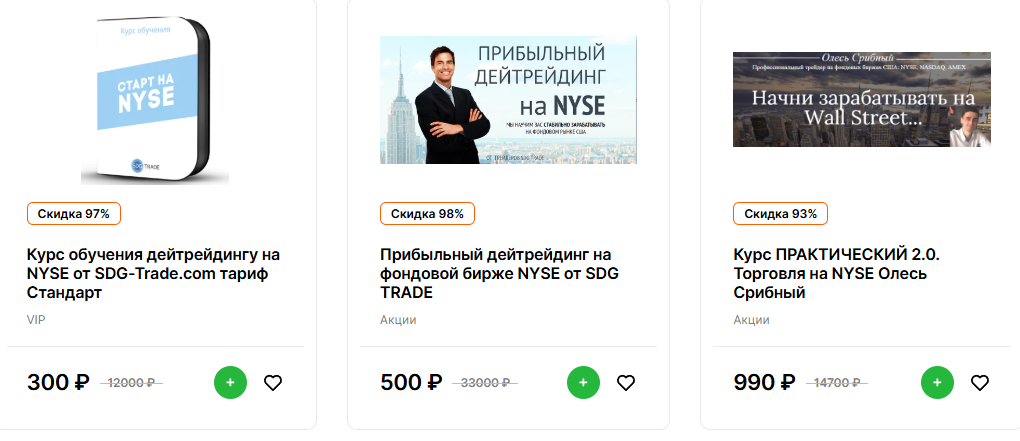Add the 300 ₽ SDG-Trade course to cart

tap(230, 382)
